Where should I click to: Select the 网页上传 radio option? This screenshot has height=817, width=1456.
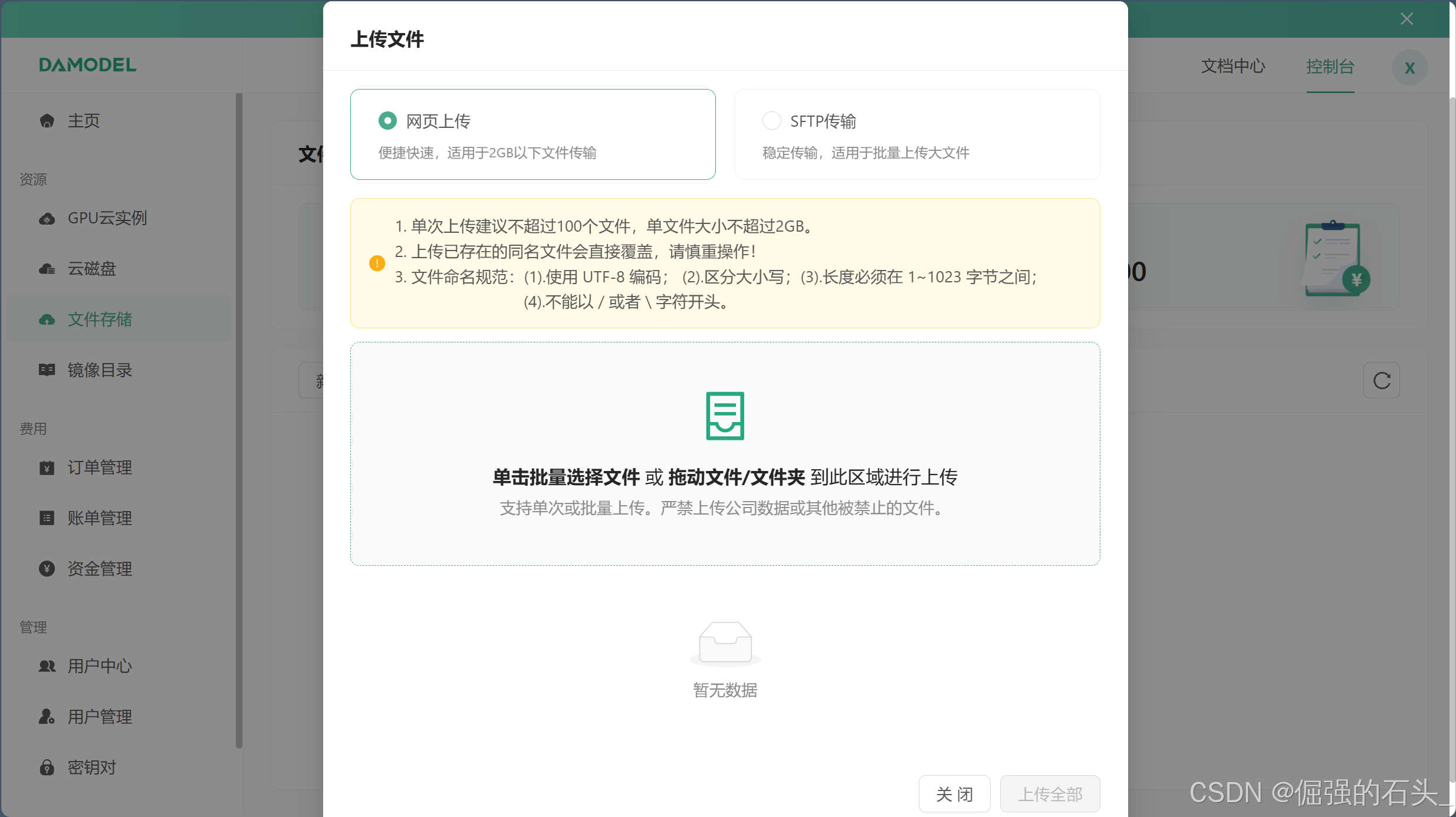(387, 121)
